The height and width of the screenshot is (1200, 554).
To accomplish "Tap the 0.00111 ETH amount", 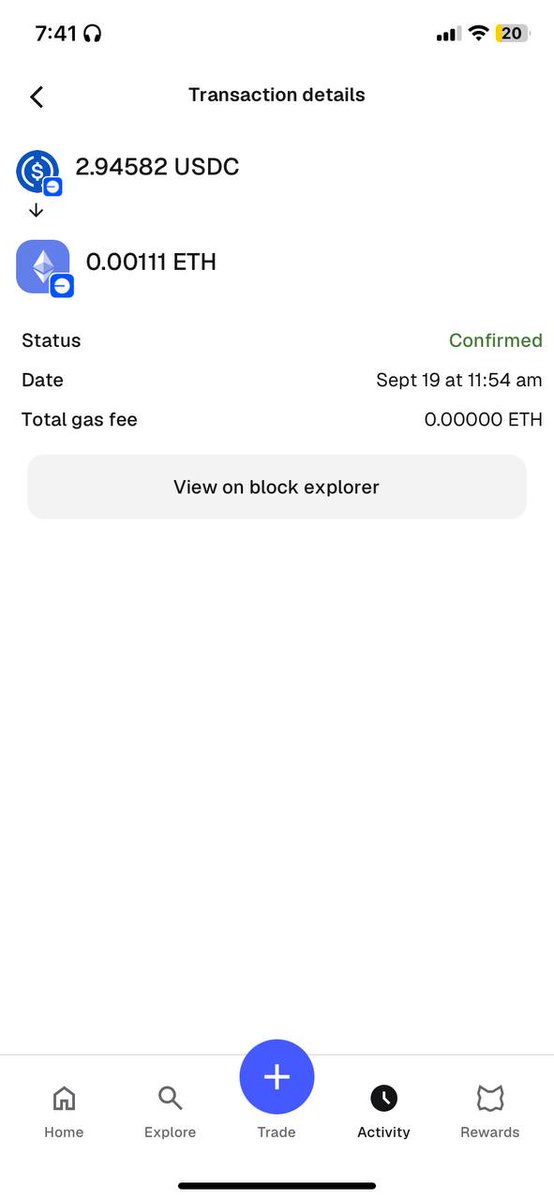I will [151, 262].
